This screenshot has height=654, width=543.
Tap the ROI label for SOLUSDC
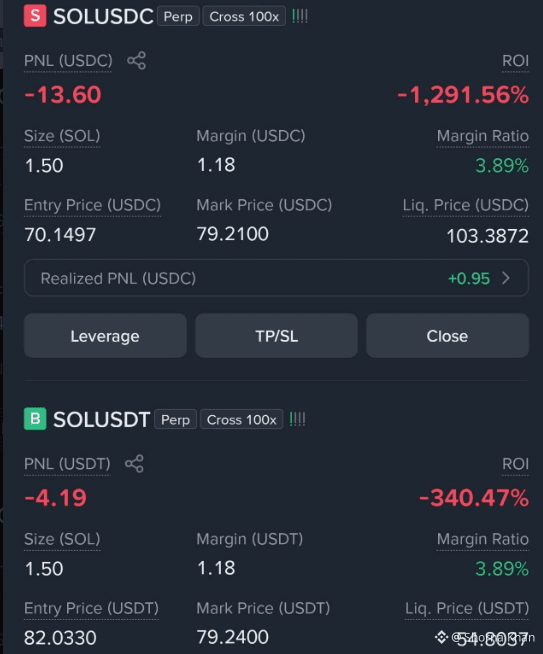515,61
